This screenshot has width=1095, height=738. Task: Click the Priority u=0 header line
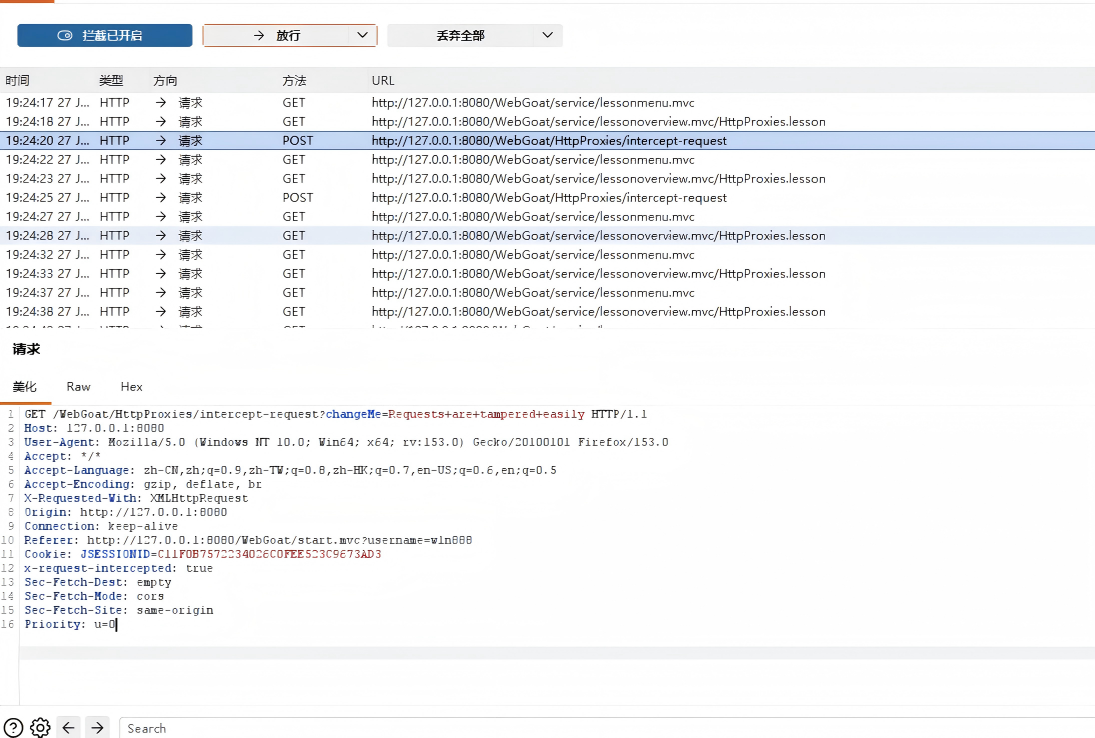[x=71, y=623]
